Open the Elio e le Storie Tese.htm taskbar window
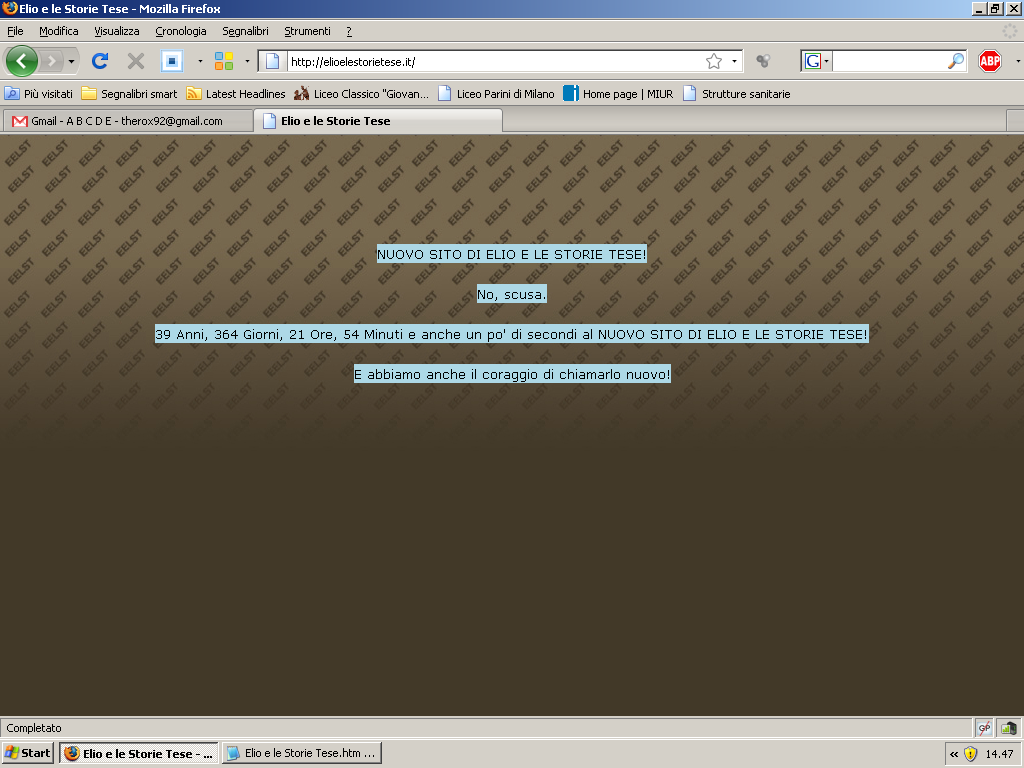1024x768 pixels. click(302, 753)
